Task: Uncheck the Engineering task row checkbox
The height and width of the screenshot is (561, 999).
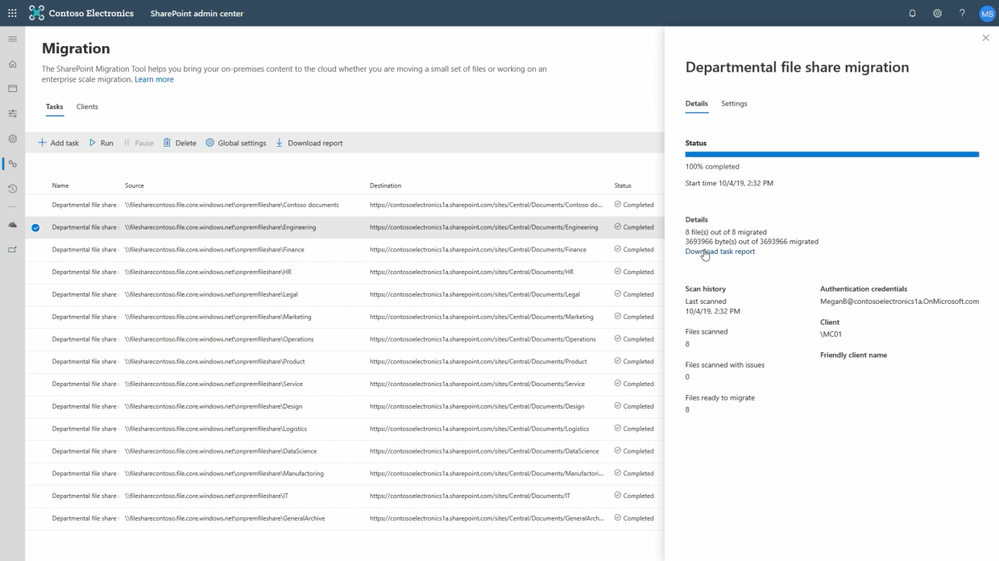Action: click(36, 227)
